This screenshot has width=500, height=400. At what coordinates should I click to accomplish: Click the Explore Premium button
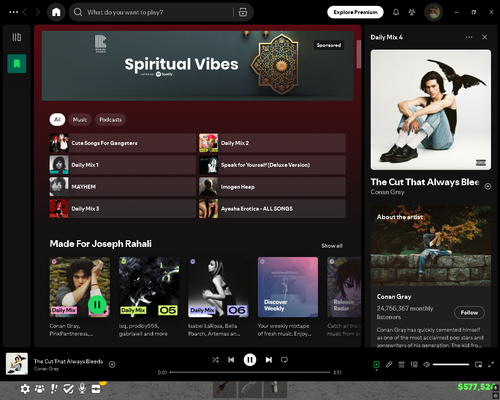[x=355, y=12]
